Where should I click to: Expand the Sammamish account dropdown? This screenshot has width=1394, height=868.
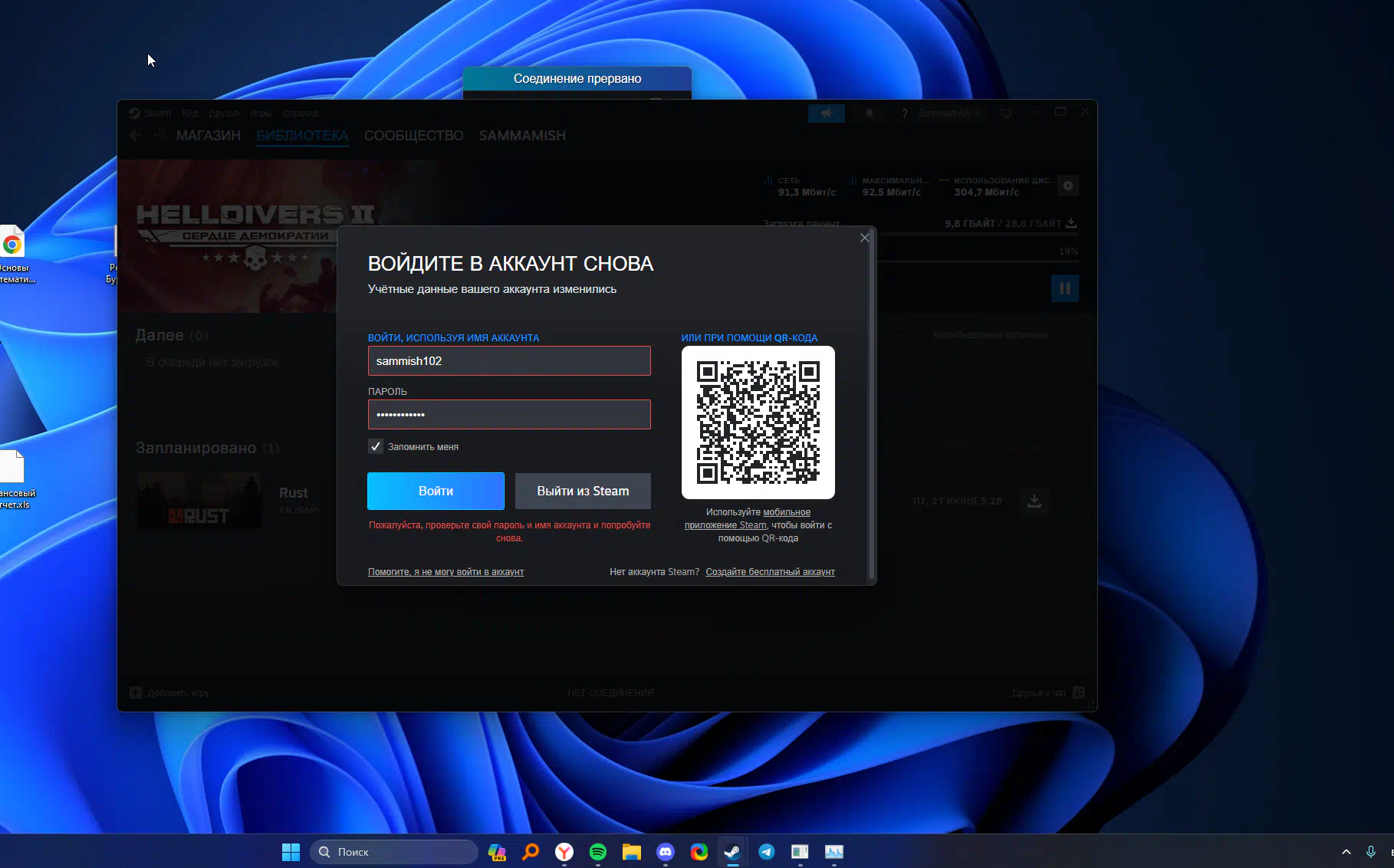coord(949,113)
